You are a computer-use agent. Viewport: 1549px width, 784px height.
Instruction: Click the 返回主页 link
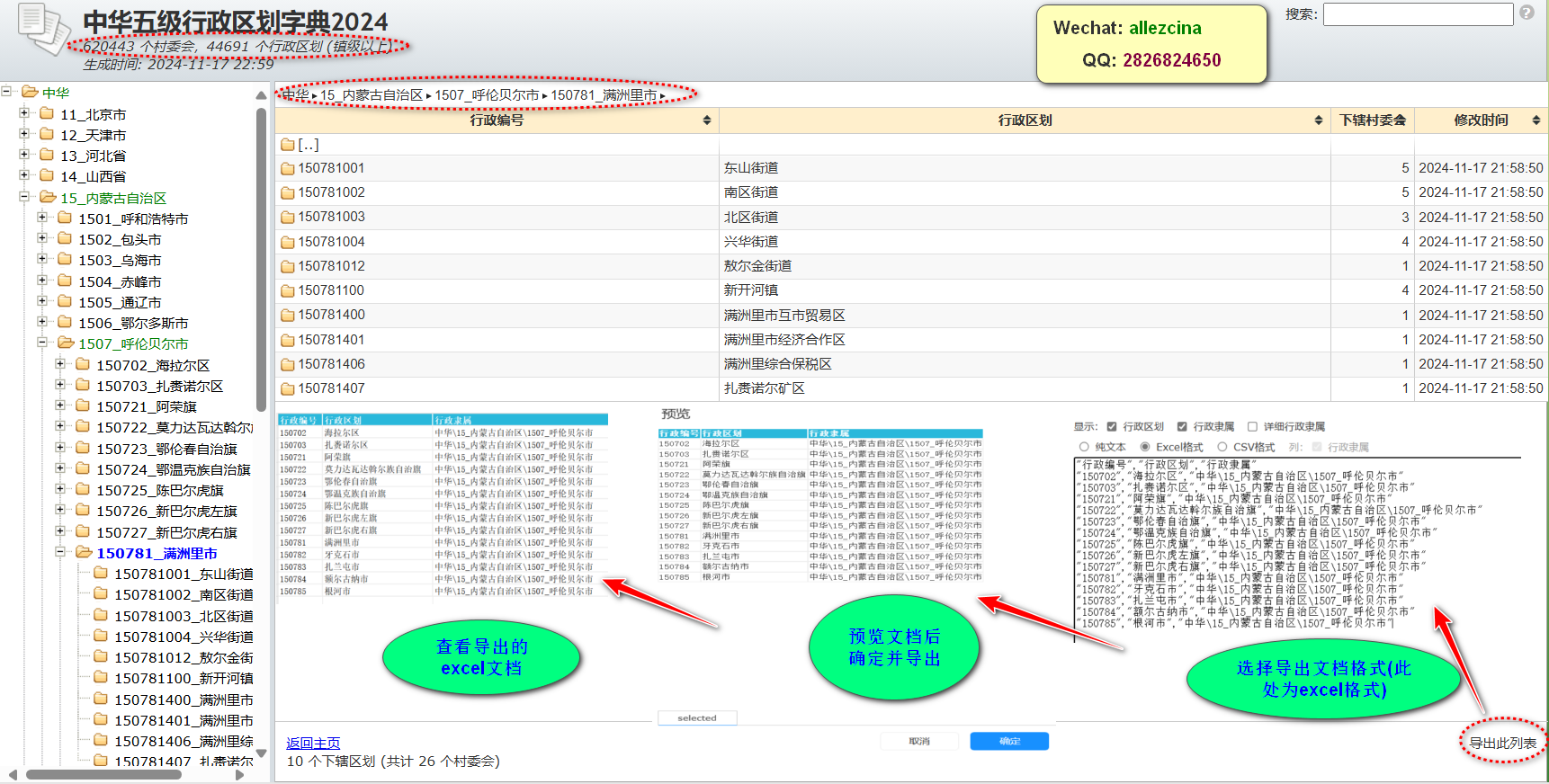pyautogui.click(x=313, y=743)
